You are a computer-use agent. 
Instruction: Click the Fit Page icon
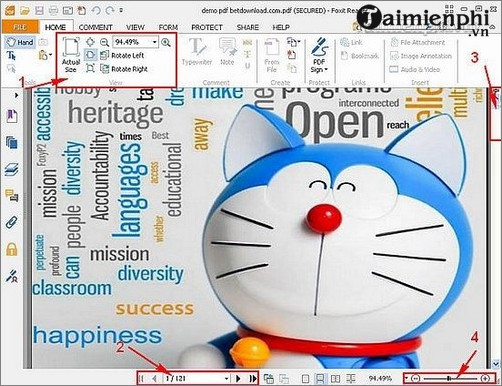point(90,42)
